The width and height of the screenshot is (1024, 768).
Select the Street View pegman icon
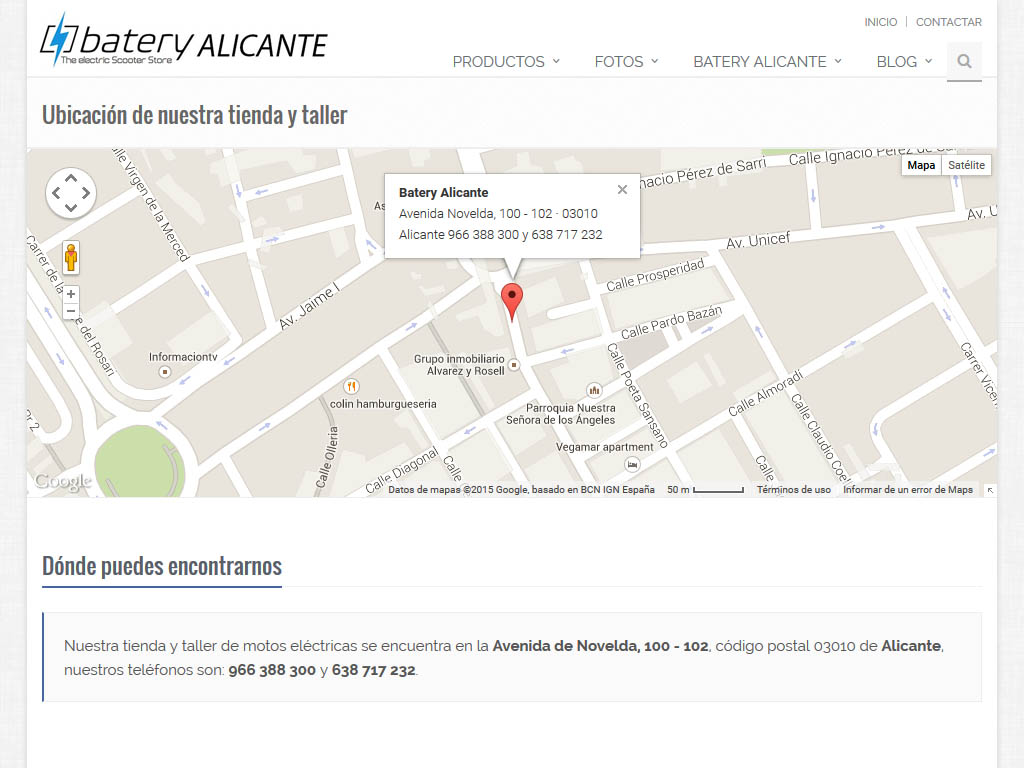71,257
